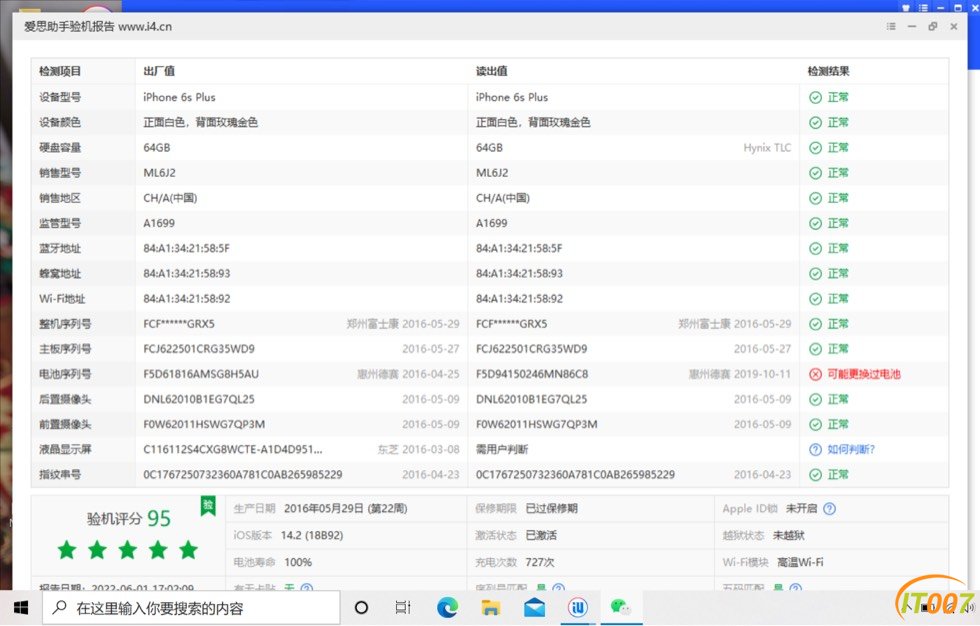The height and width of the screenshot is (626, 980).
Task: Open WeChat from the taskbar
Action: coord(621,606)
